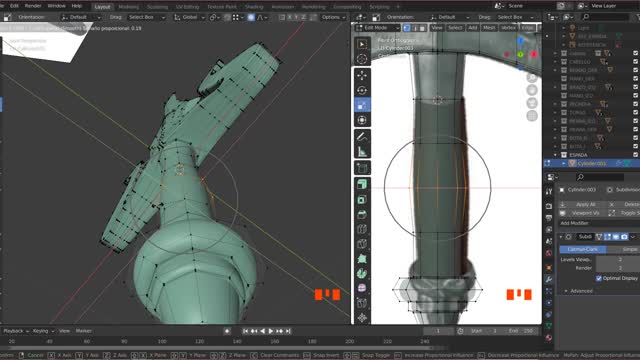Open the Window menu
Image resolution: width=640 pixels, height=360 pixels.
pyautogui.click(x=56, y=6)
